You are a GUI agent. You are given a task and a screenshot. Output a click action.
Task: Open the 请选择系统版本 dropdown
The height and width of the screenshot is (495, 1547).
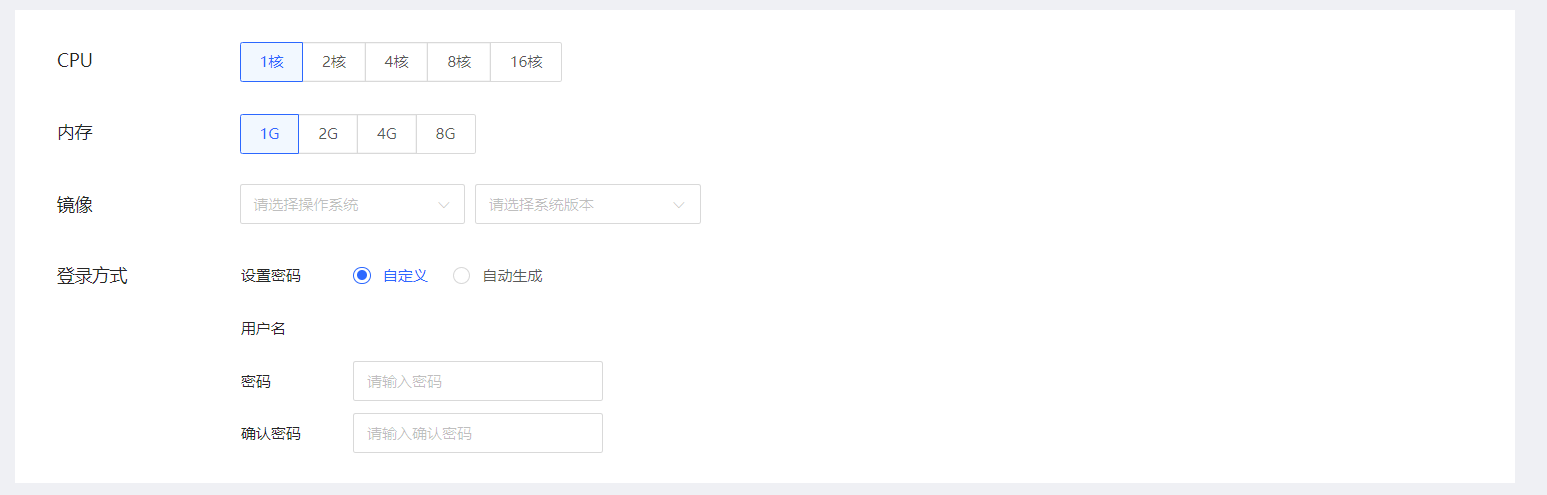pos(588,204)
